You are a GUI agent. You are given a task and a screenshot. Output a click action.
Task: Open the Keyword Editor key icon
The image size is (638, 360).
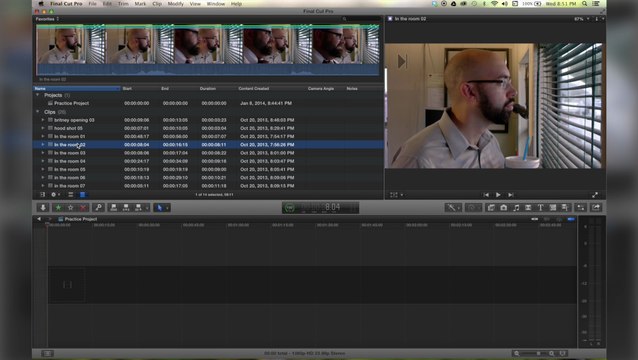pos(98,207)
